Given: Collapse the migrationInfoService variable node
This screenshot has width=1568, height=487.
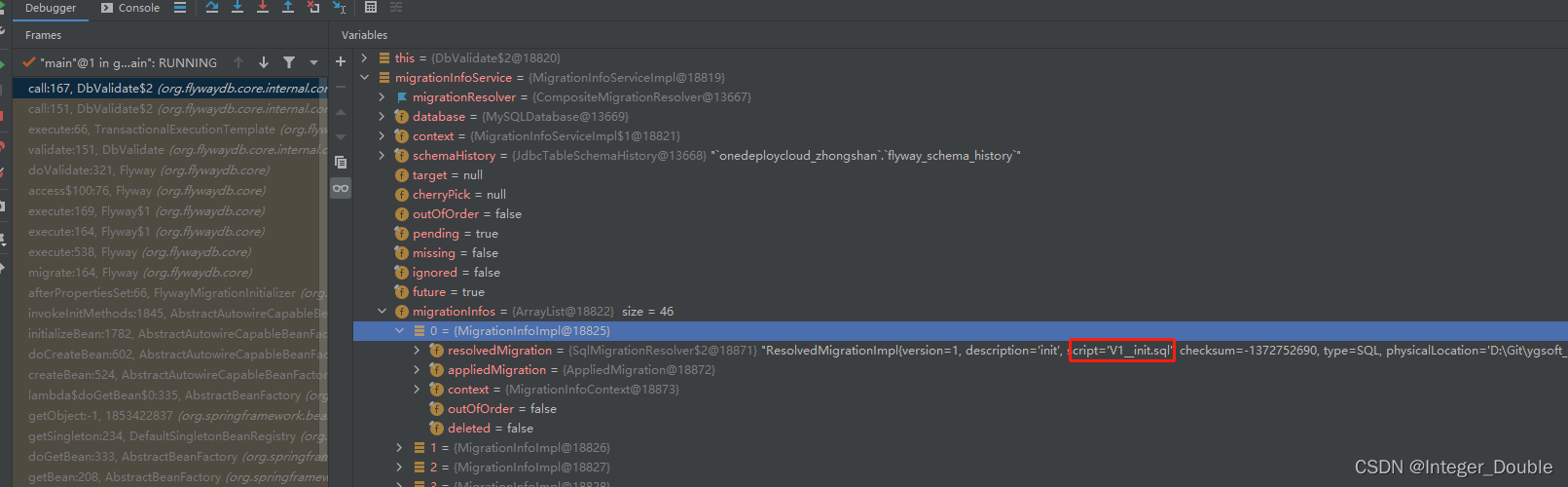Looking at the screenshot, I should [365, 78].
